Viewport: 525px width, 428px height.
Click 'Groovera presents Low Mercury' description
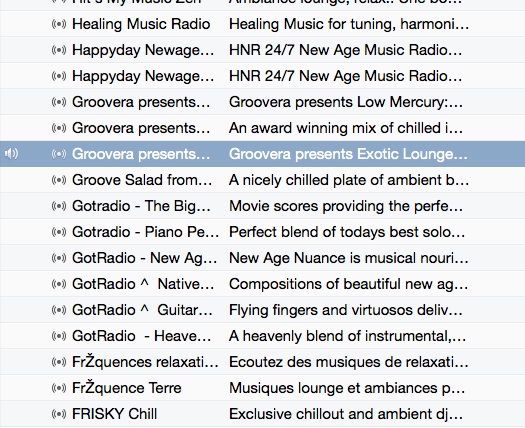346,102
